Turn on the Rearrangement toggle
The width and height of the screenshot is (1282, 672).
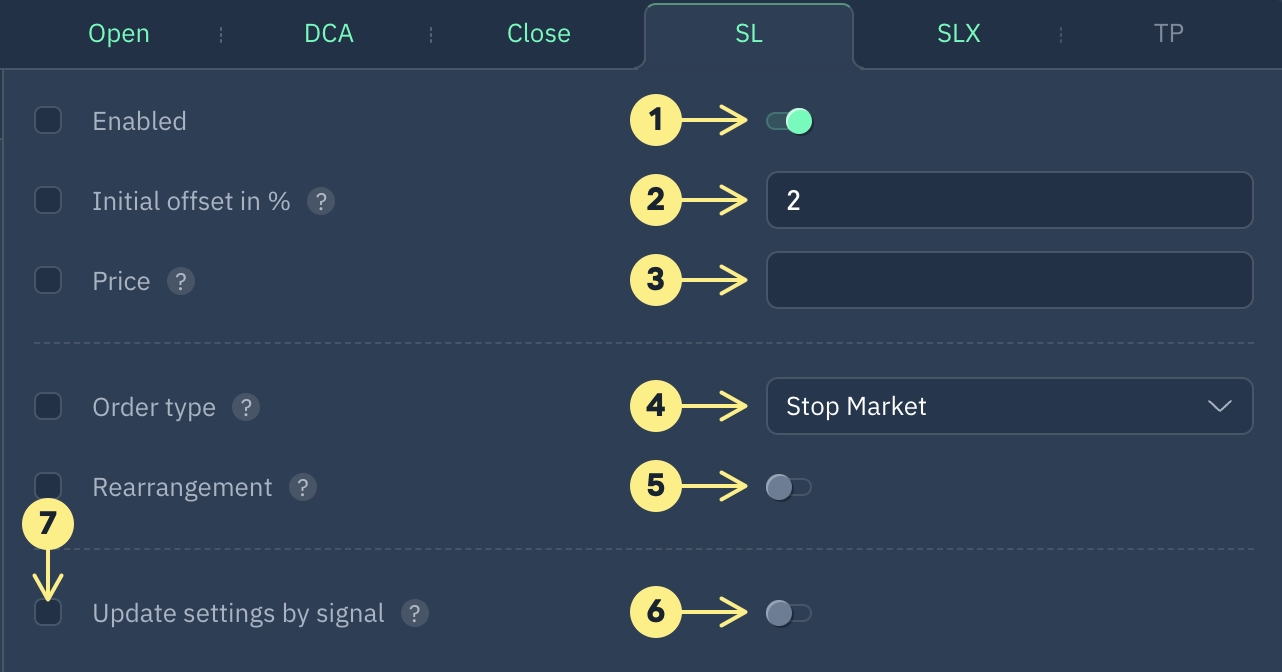pyautogui.click(x=789, y=487)
